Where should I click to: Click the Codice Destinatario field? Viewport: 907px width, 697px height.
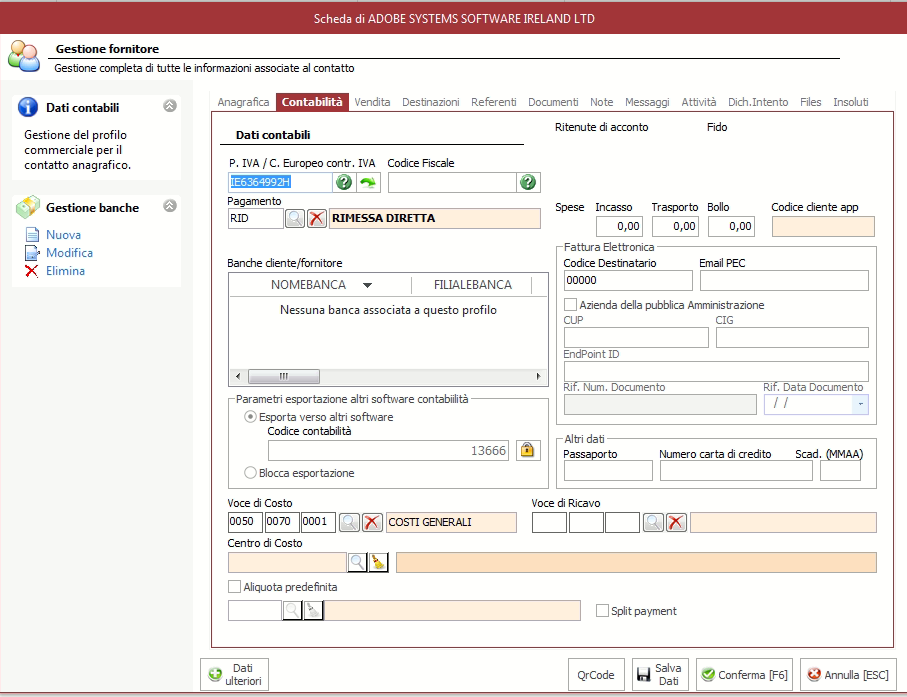(628, 281)
